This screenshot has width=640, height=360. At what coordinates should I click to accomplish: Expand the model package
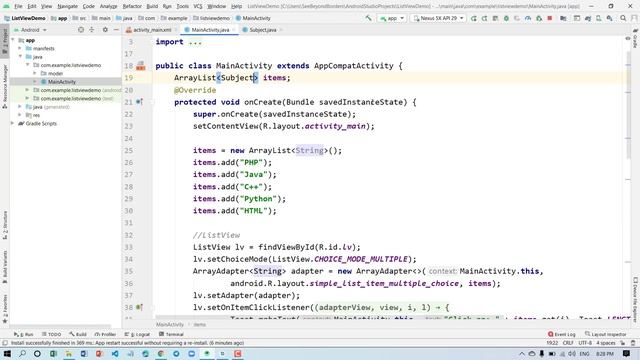(35, 73)
